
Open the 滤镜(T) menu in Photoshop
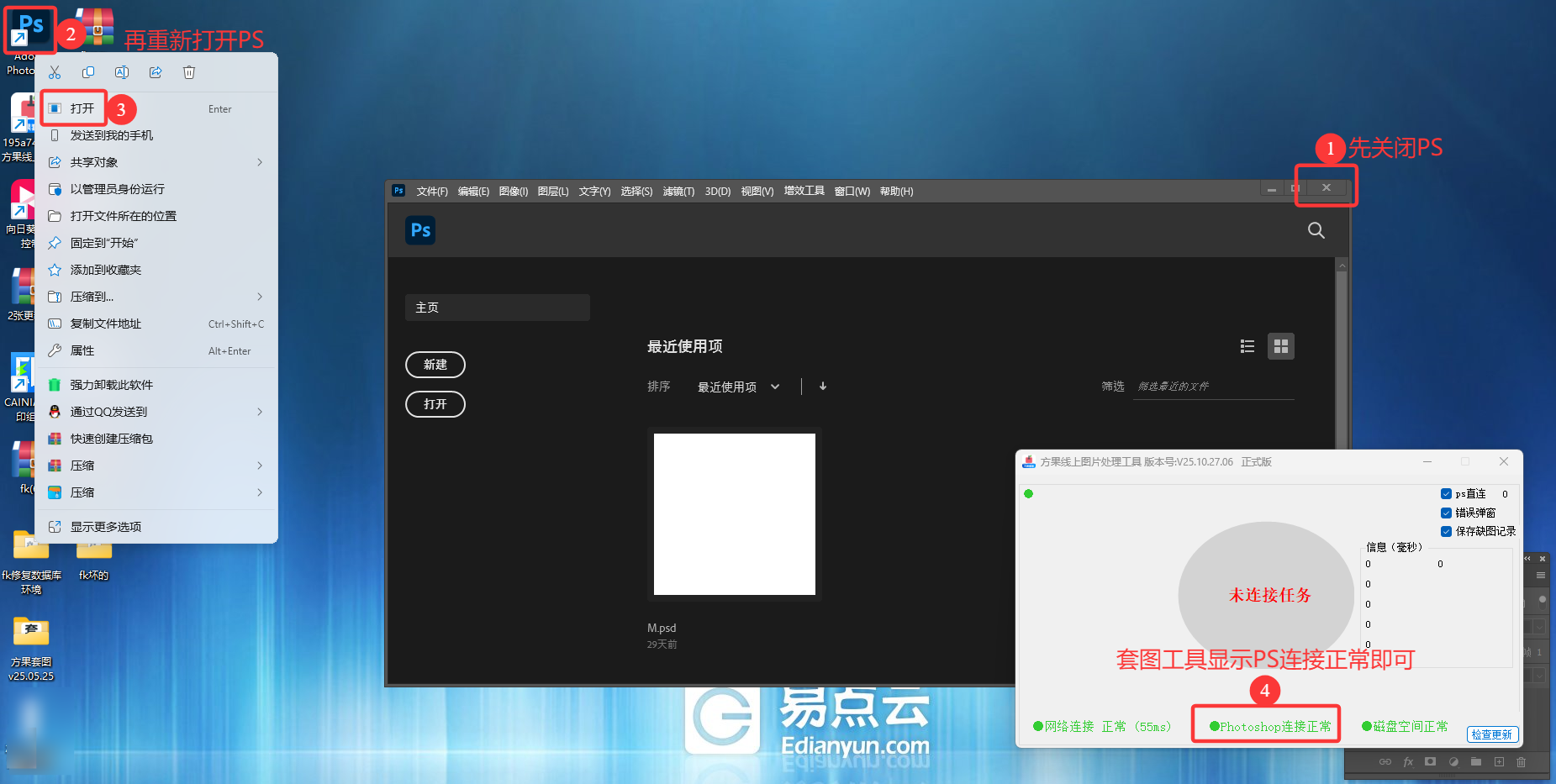point(678,192)
